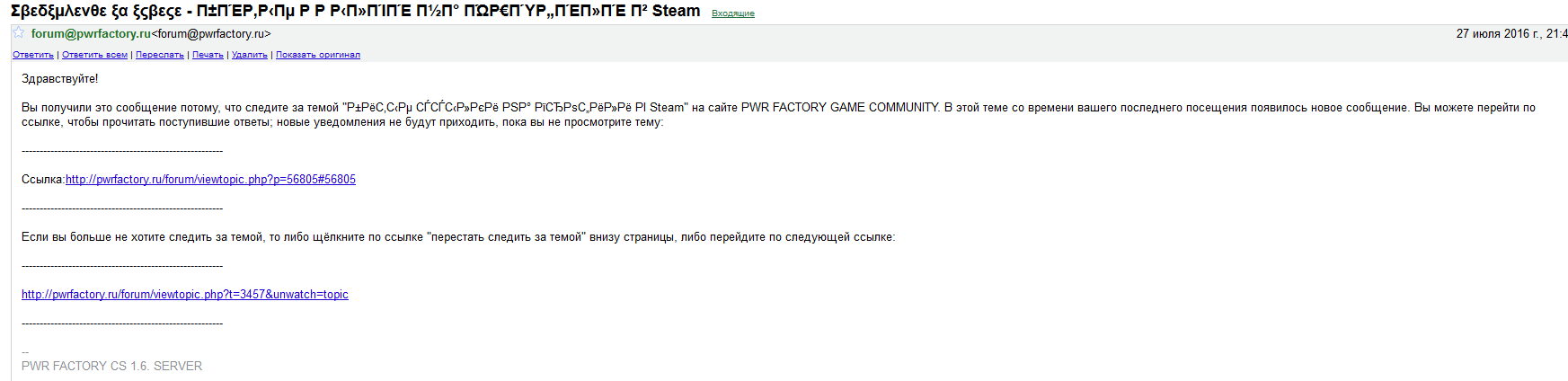Screen dimensions: 1568x381
Task: Print the email using Печать
Action: click(x=208, y=55)
